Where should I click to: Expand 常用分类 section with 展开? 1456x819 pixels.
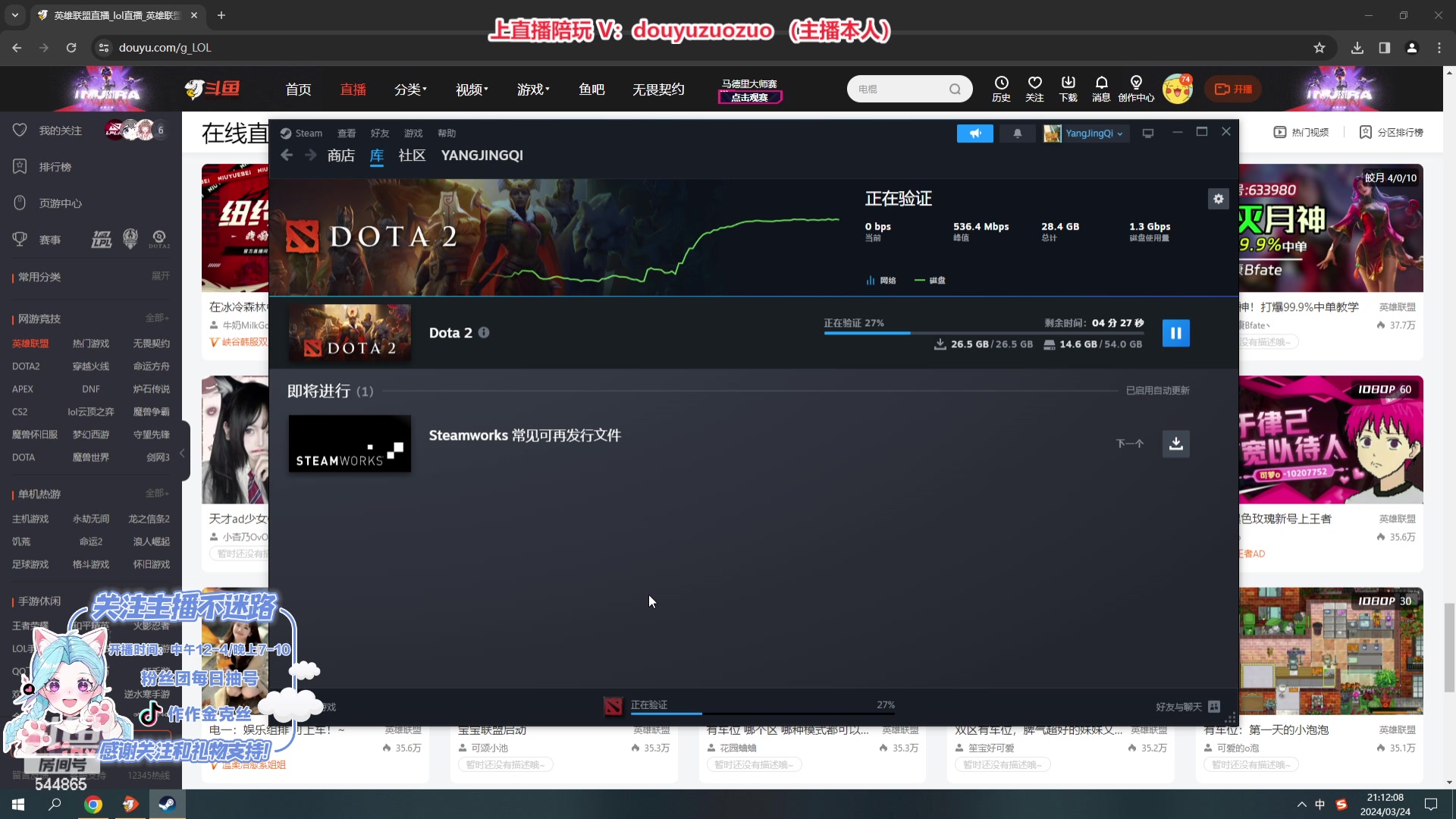coord(161,276)
